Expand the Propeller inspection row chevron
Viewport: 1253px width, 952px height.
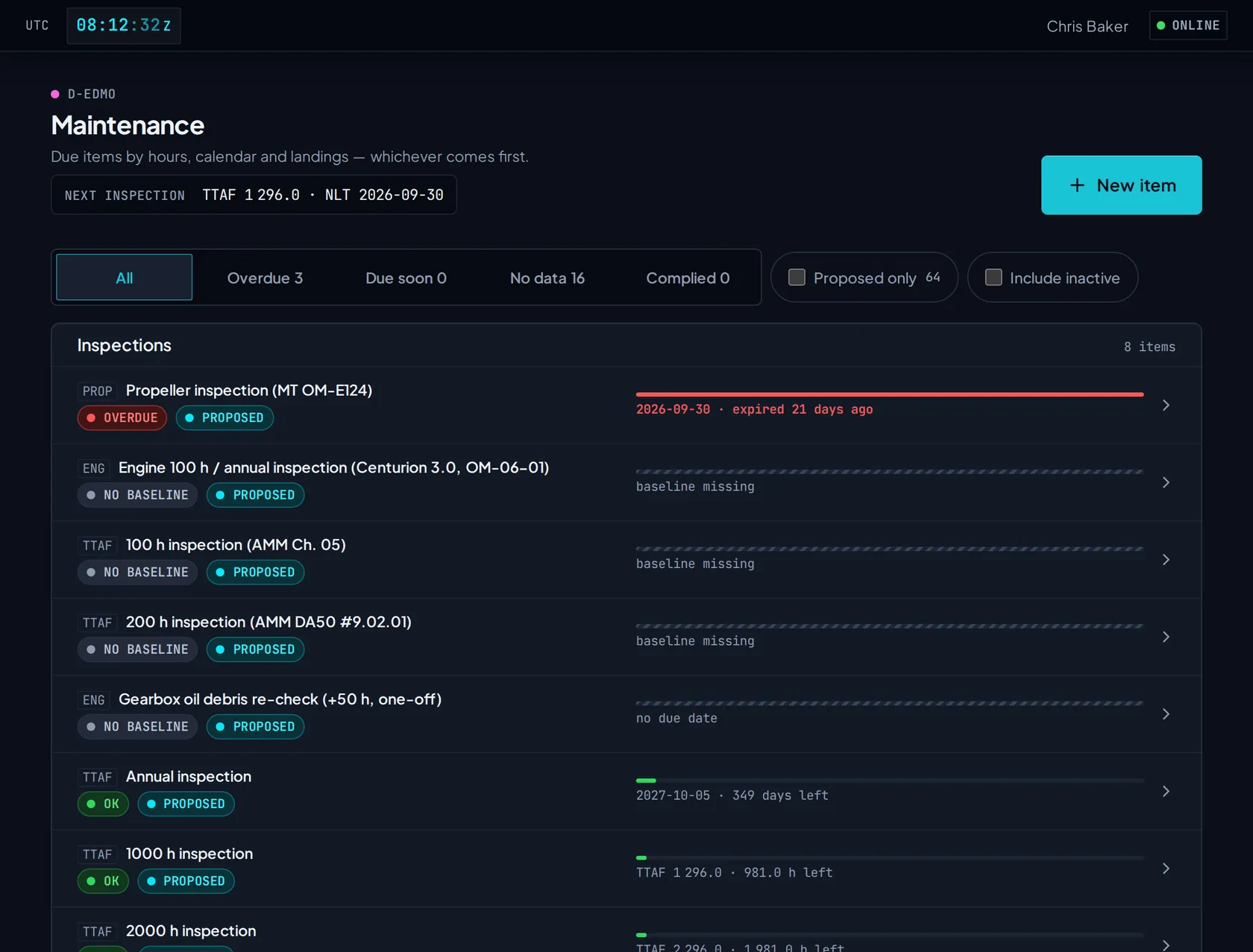coord(1166,405)
